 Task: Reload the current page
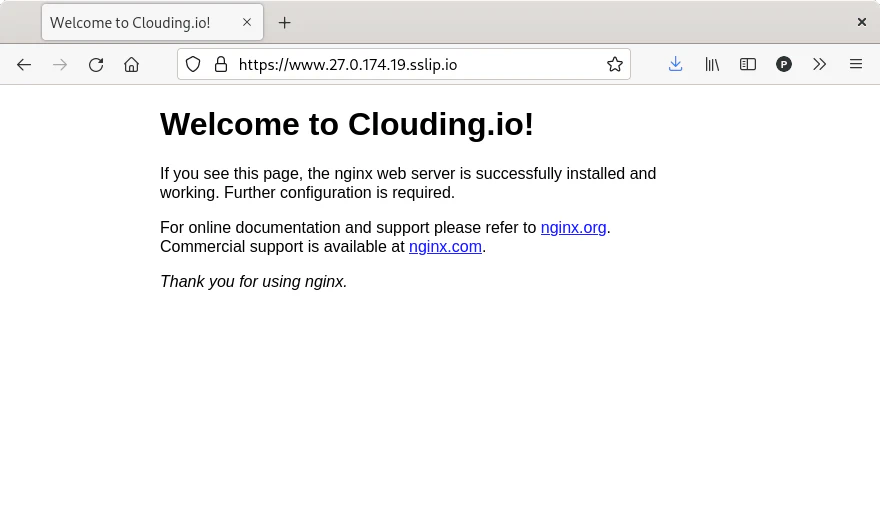(x=96, y=64)
